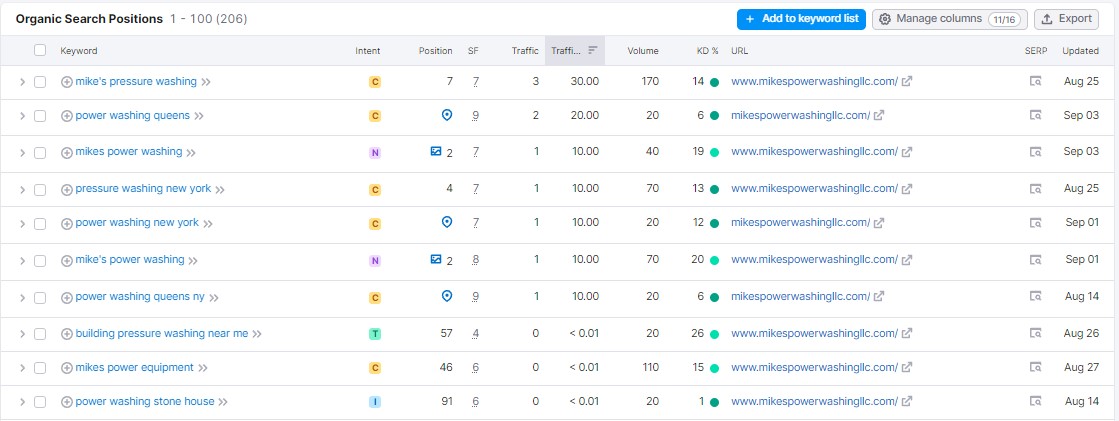Add power washing queens ny via plus icon

(66, 297)
